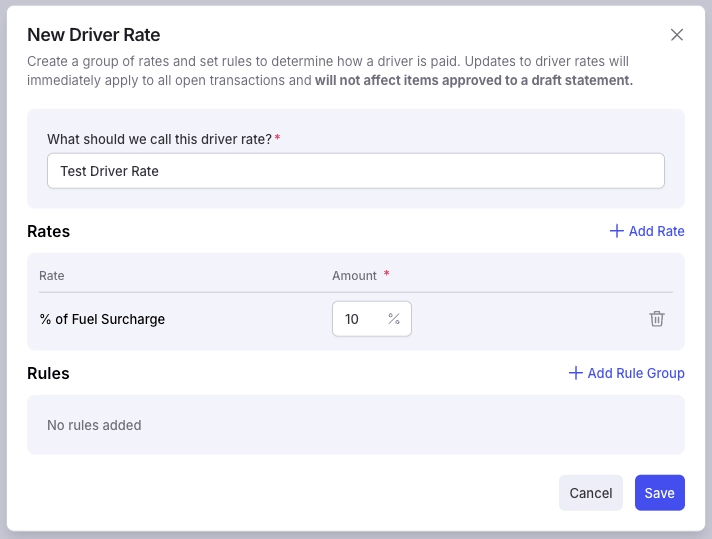Click the 'New Driver Rate' dialog title
This screenshot has width=712, height=539.
(94, 35)
